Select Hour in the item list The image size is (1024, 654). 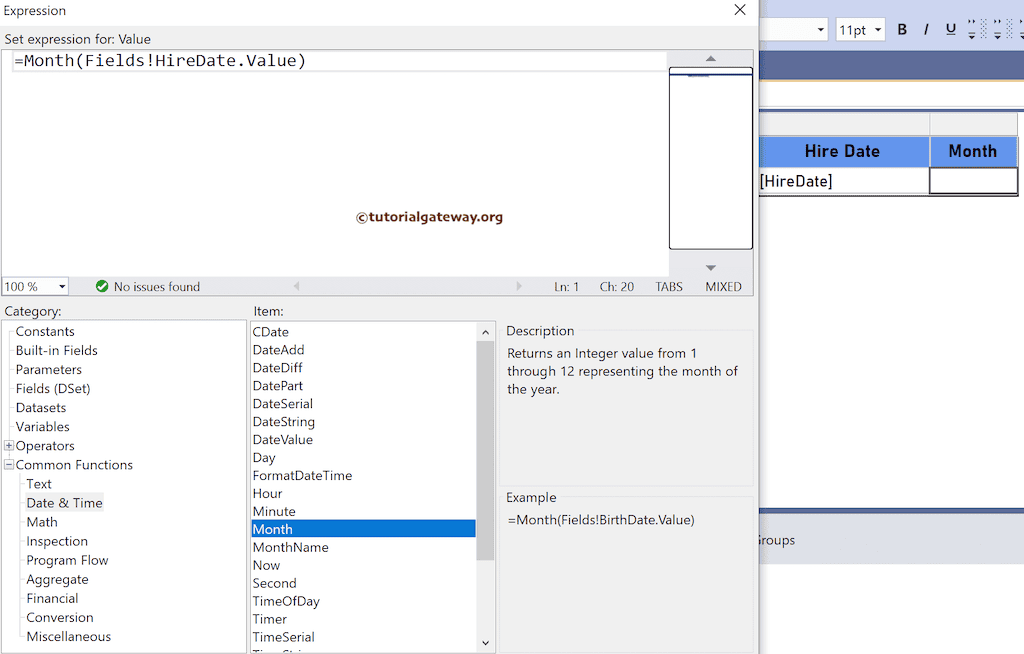[x=267, y=493]
